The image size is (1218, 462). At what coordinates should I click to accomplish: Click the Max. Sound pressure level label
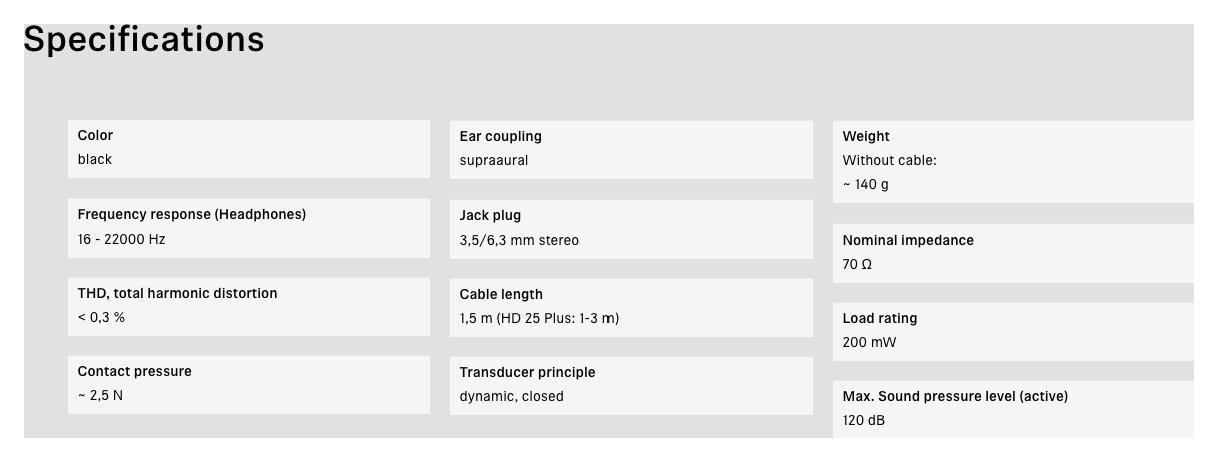coord(955,396)
